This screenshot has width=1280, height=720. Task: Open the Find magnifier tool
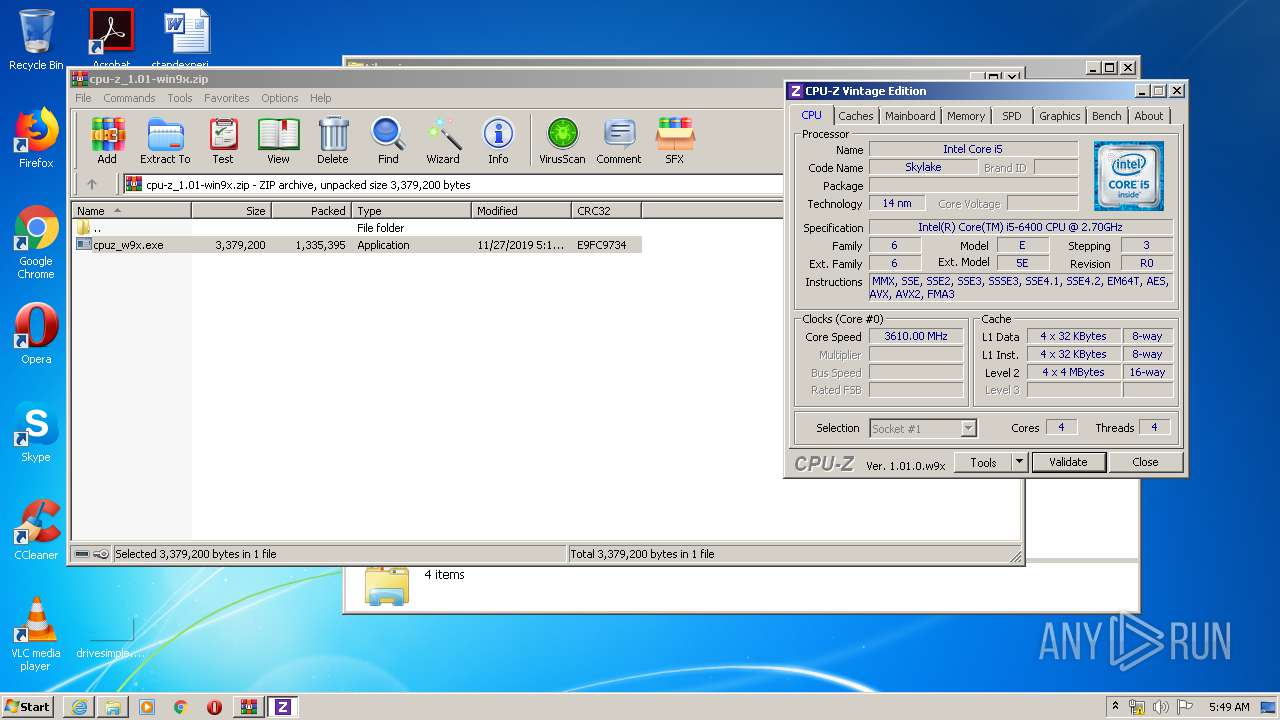click(x=388, y=140)
